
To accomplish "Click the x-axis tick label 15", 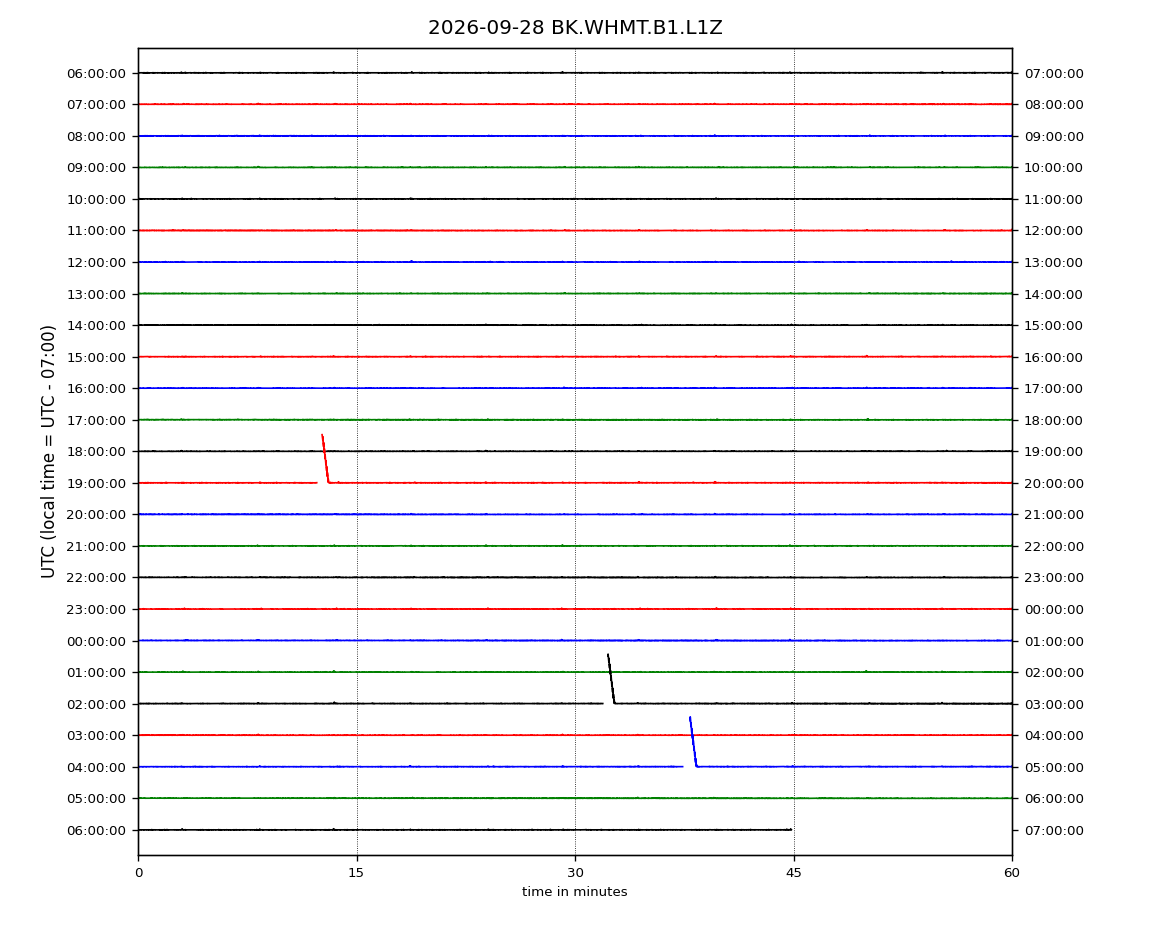I will (356, 872).
